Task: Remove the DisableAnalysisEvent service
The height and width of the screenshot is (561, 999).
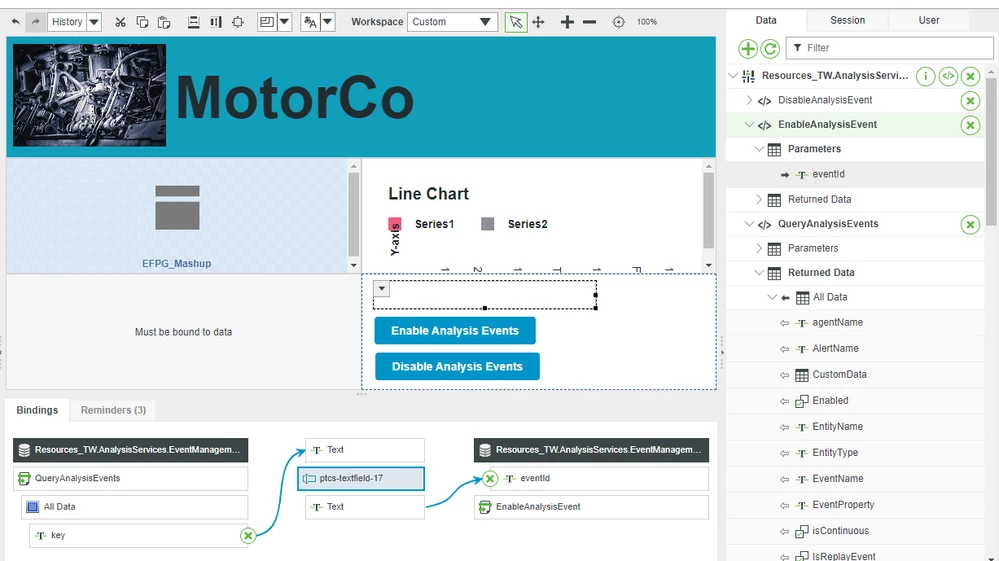Action: point(970,101)
